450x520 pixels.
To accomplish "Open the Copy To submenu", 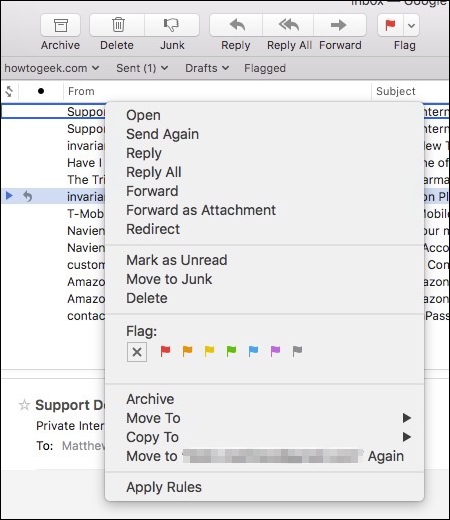I will coord(265,437).
